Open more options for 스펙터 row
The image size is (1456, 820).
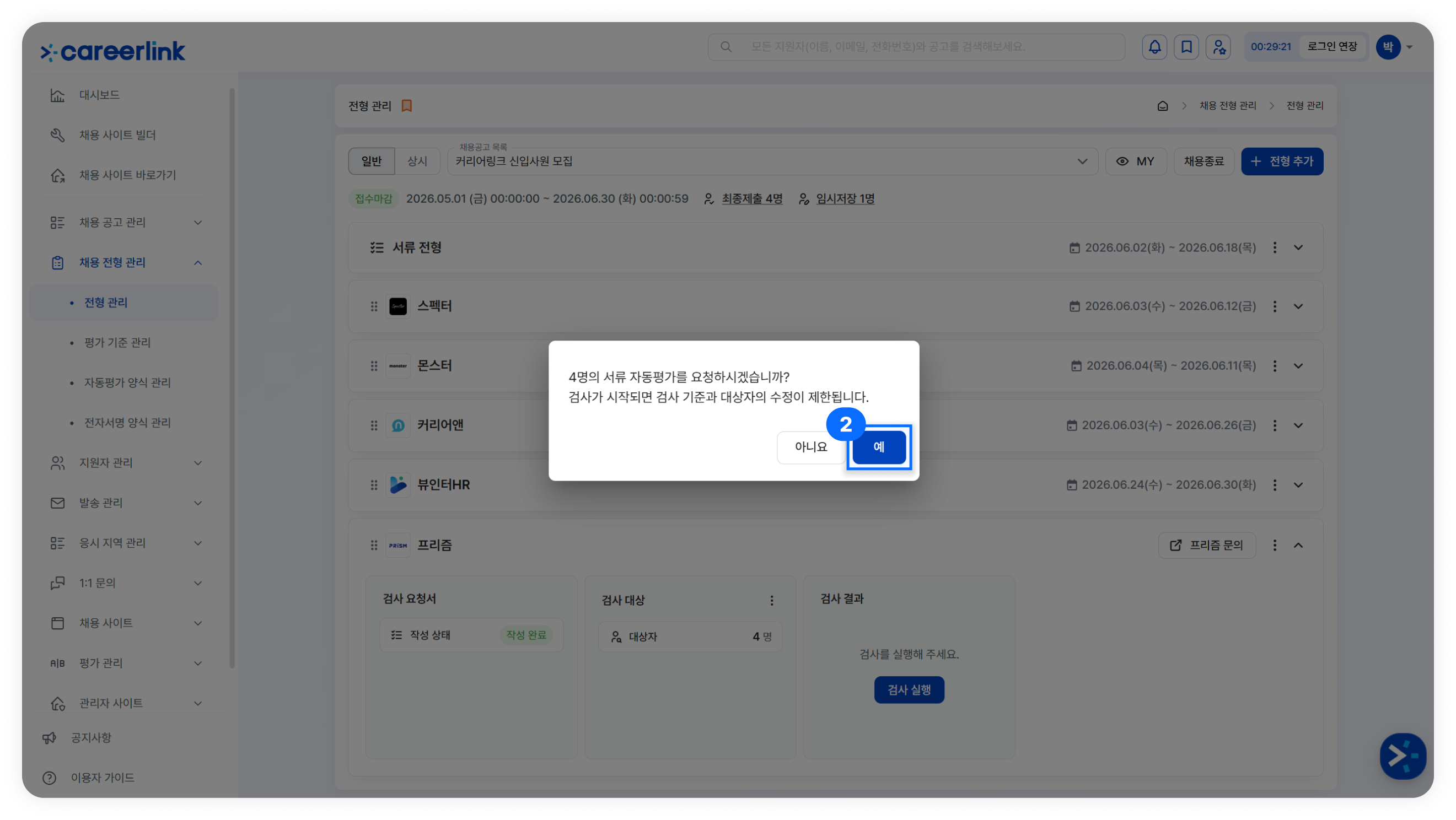[1274, 306]
